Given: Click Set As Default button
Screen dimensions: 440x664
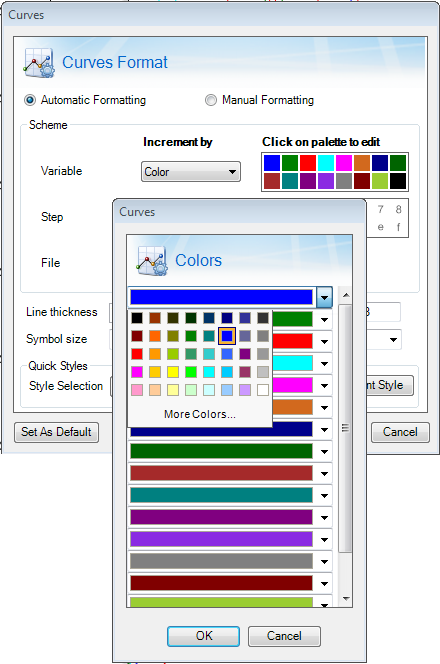Looking at the screenshot, I should click(x=56, y=432).
